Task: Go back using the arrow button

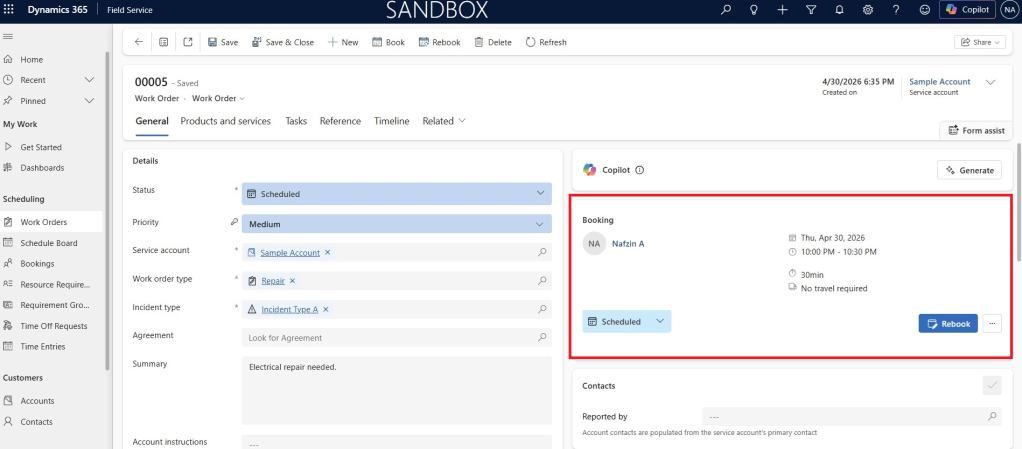Action: pyautogui.click(x=139, y=42)
